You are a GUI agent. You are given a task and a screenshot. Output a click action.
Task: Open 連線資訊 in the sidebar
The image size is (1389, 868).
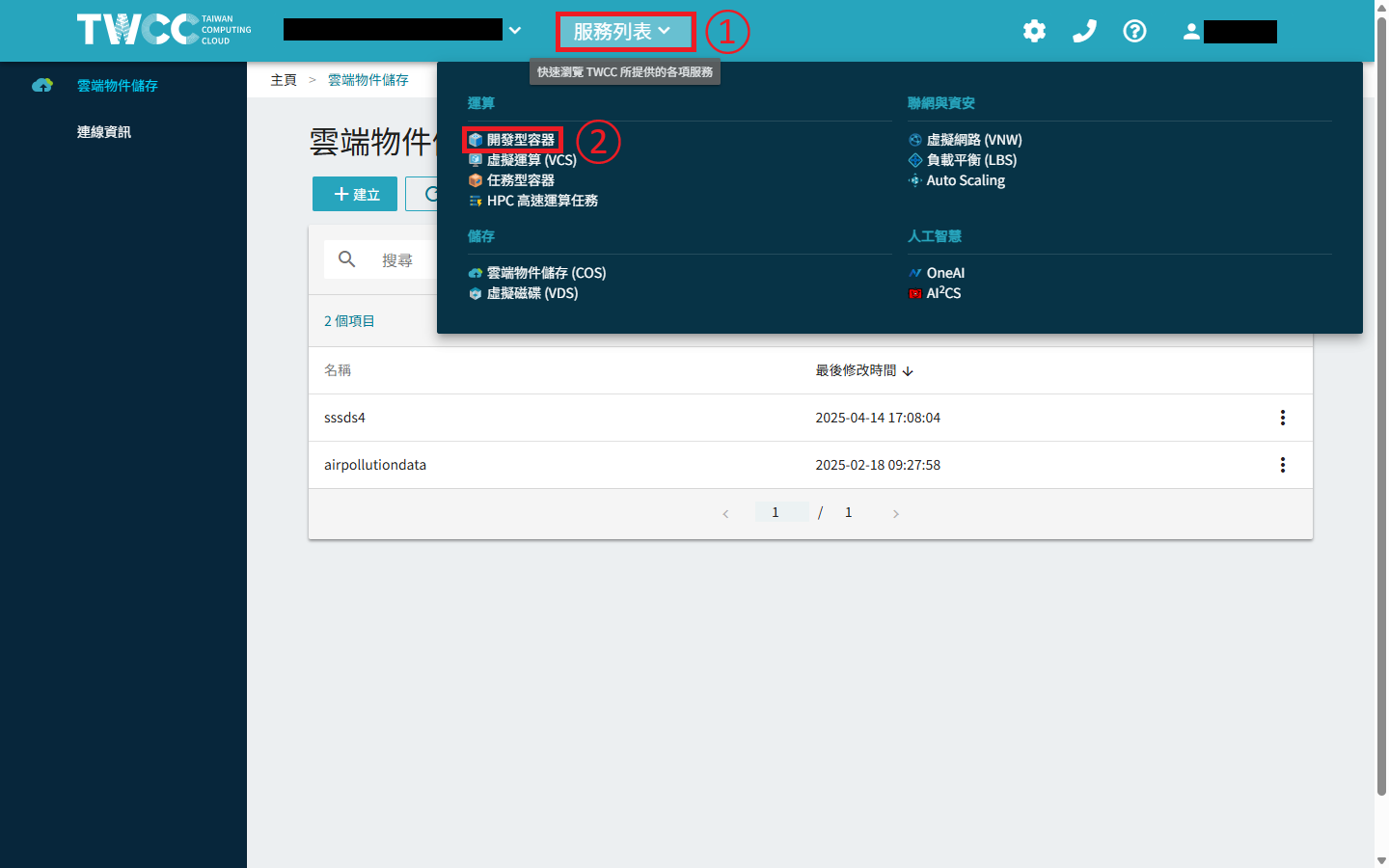[x=104, y=132]
